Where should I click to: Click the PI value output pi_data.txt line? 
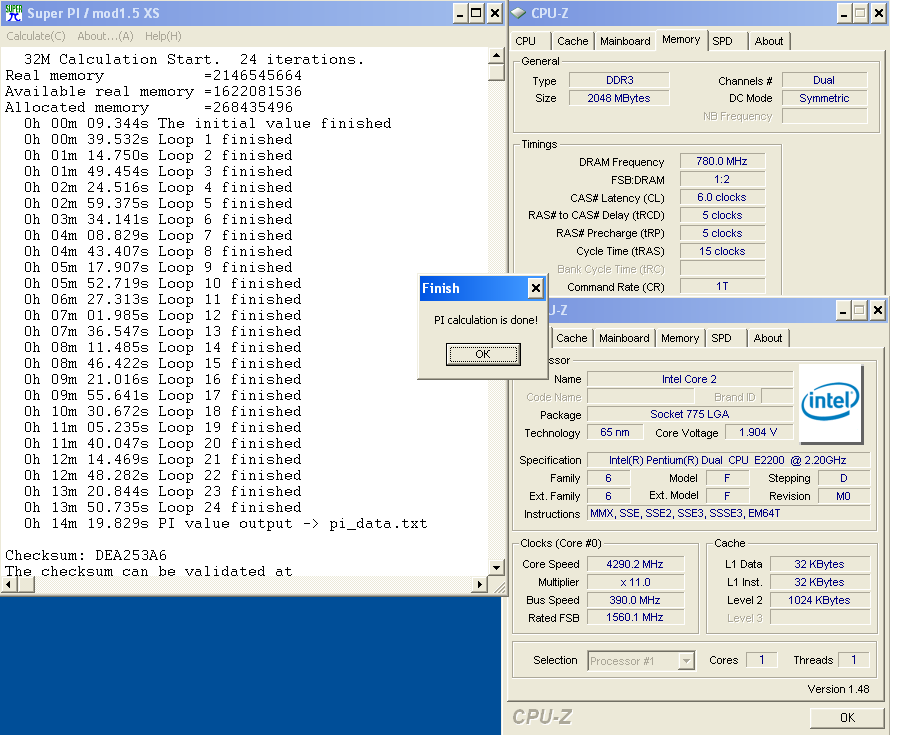coord(225,523)
